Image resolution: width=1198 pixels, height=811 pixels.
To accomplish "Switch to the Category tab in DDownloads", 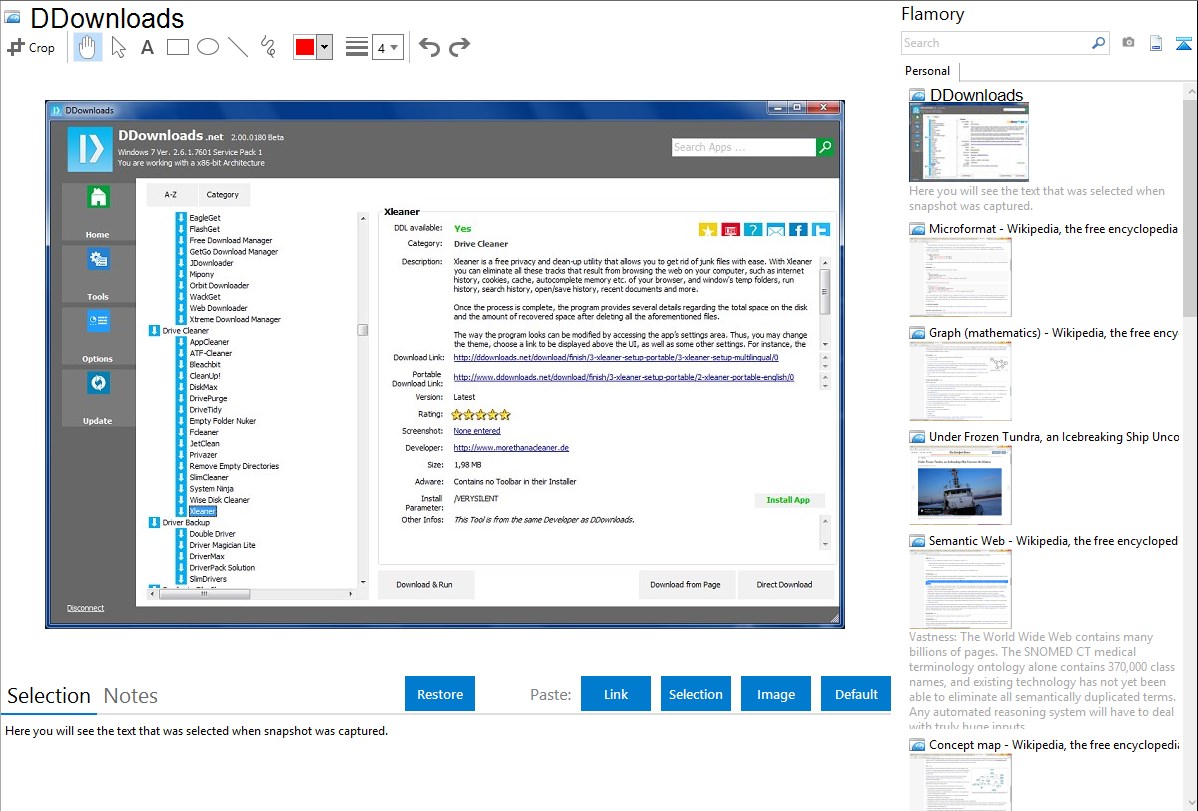I will click(222, 195).
